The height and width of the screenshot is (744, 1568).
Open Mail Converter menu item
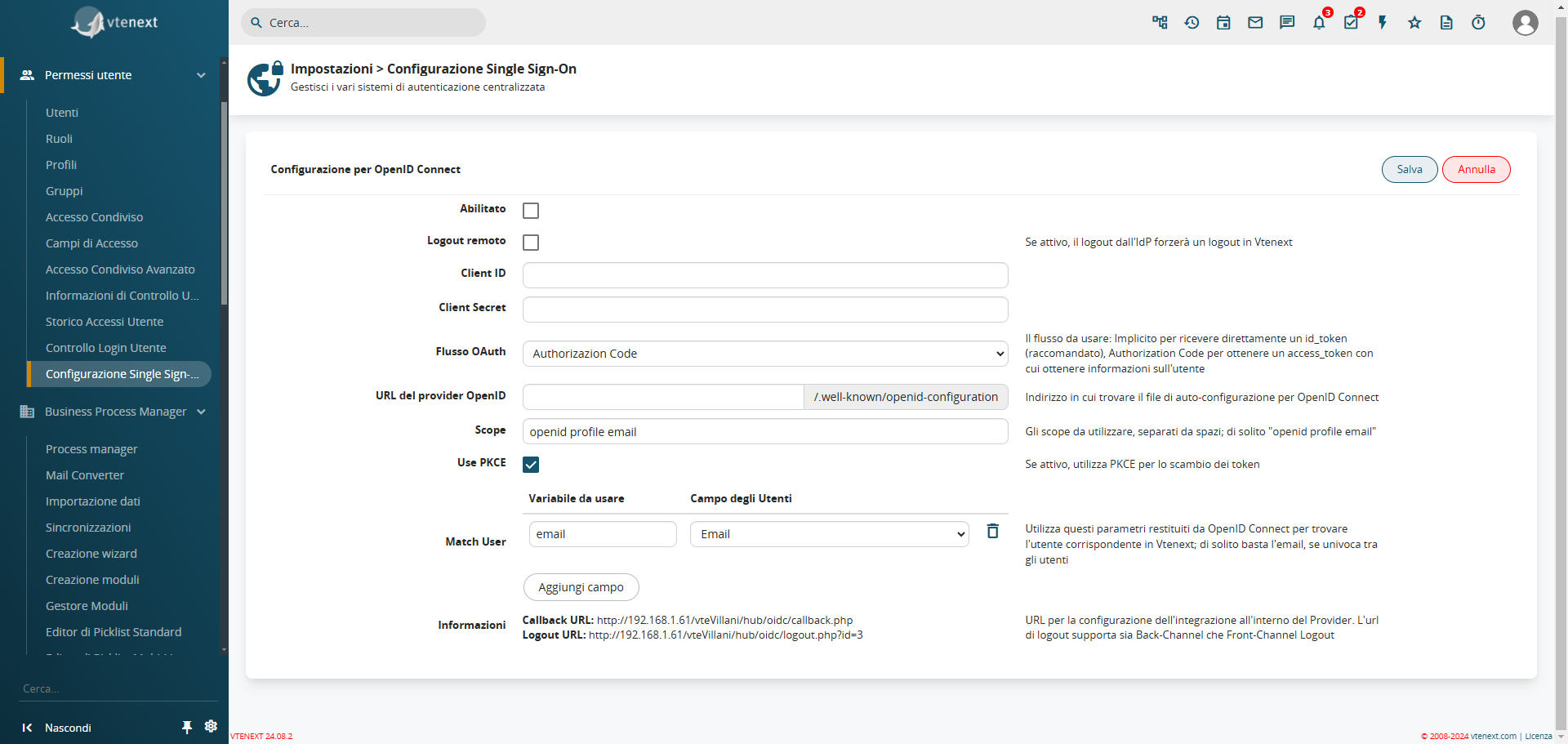pyautogui.click(x=85, y=475)
